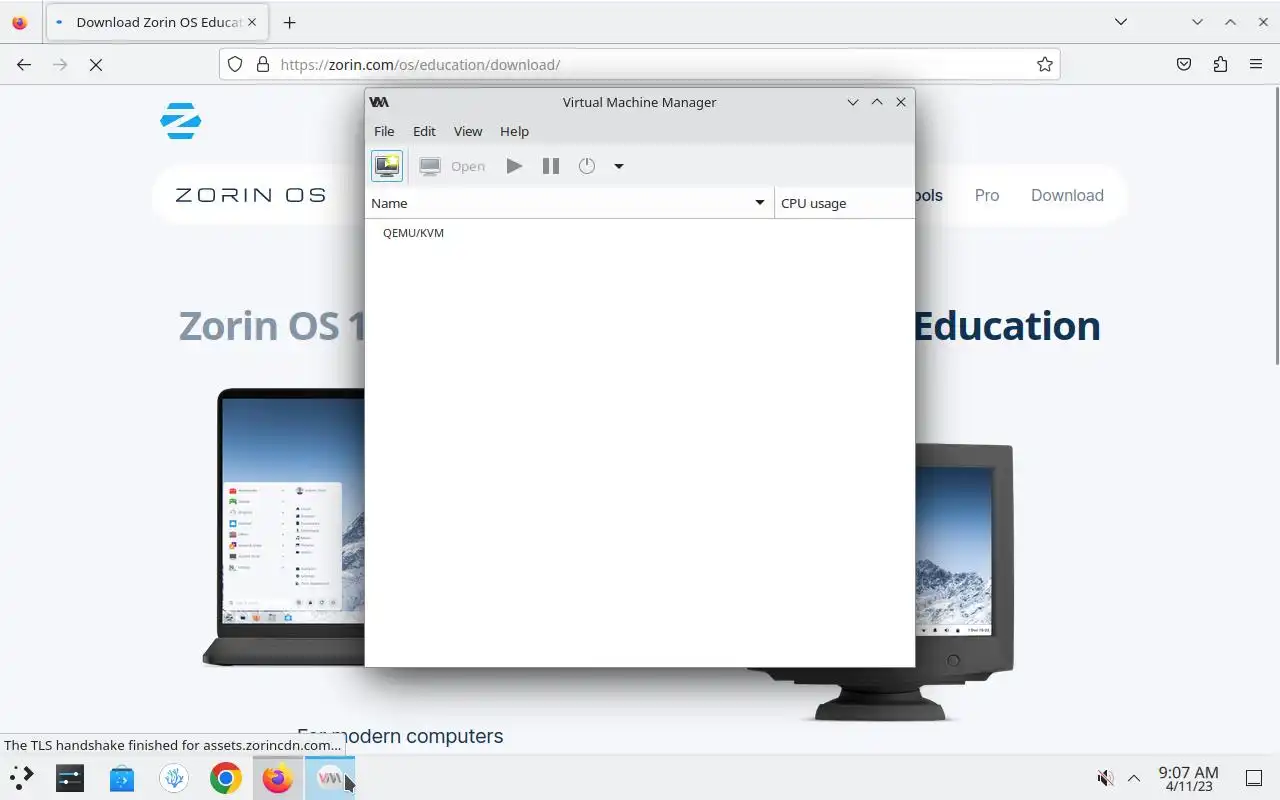Screen dimensions: 1280x800
Task: Create a new virtual machine
Action: [x=387, y=166]
